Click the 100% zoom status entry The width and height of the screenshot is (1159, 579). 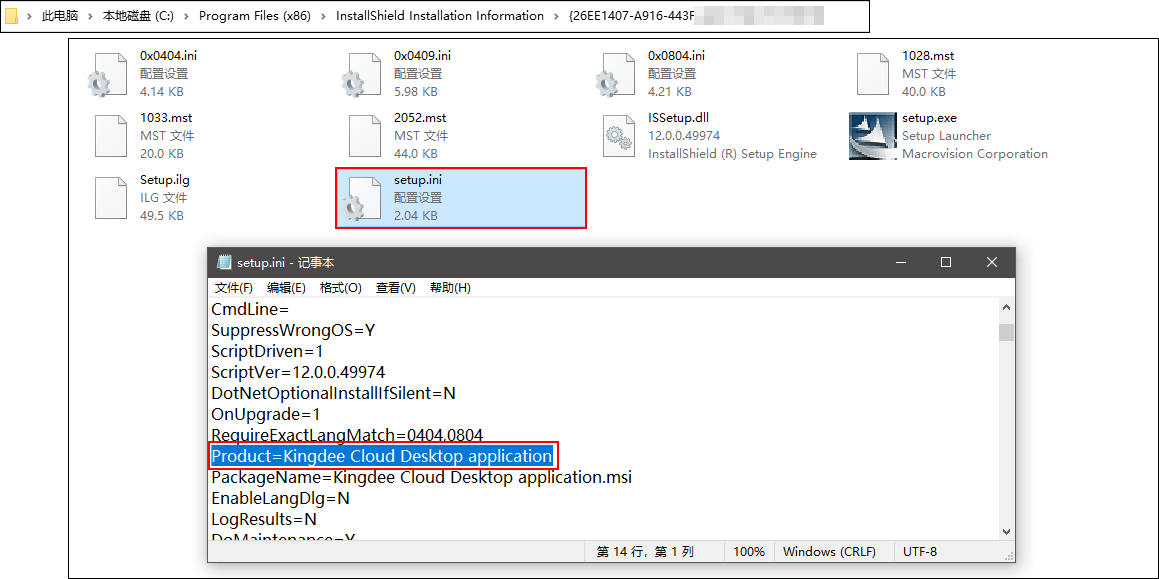coord(749,552)
